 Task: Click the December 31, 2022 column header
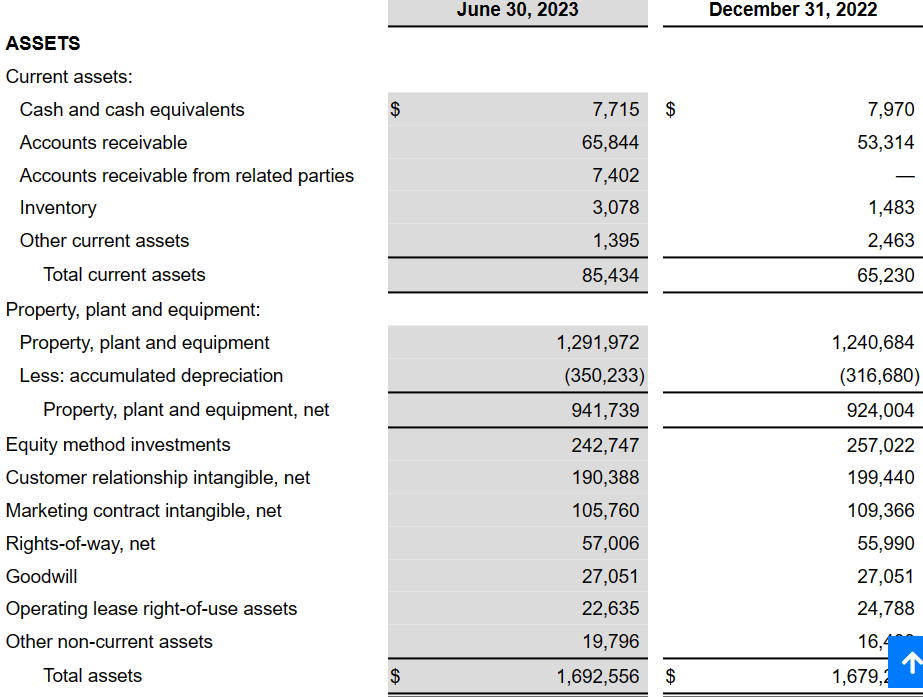tap(792, 10)
